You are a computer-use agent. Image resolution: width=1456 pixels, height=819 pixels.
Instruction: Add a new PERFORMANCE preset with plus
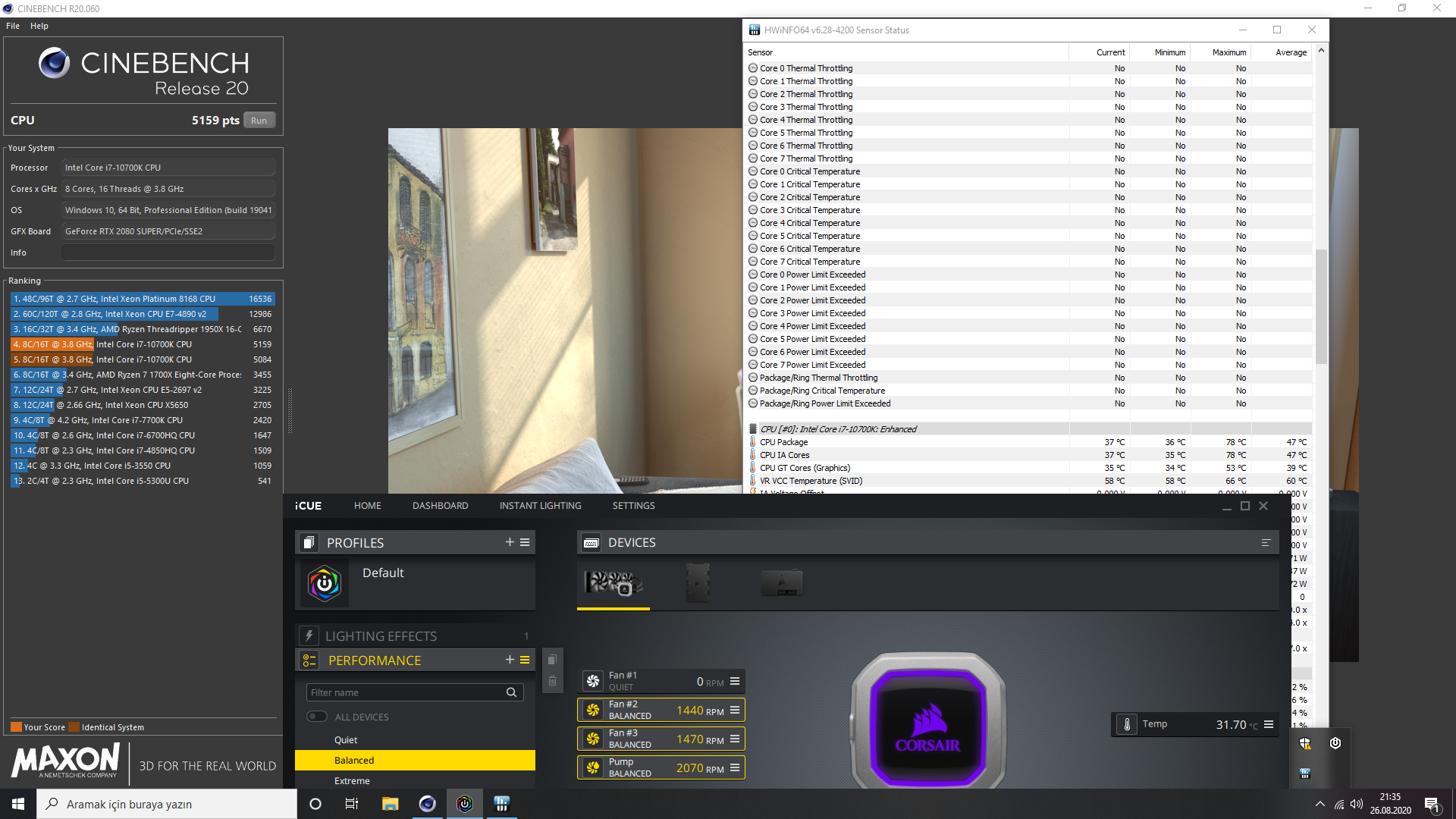tap(510, 660)
